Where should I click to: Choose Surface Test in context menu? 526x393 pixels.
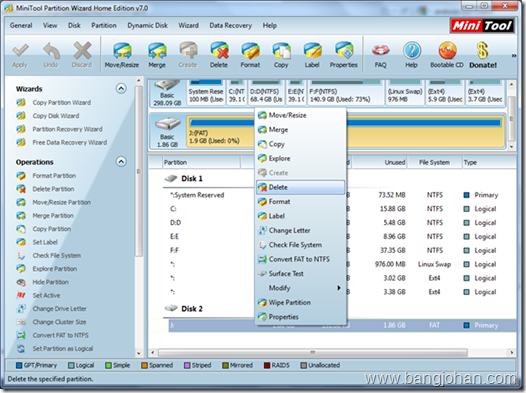pos(301,274)
